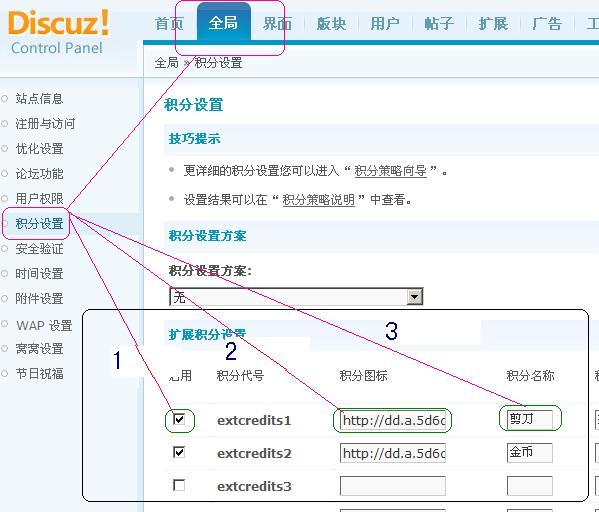Open the 版块 tab
The width and height of the screenshot is (599, 512).
tap(331, 24)
